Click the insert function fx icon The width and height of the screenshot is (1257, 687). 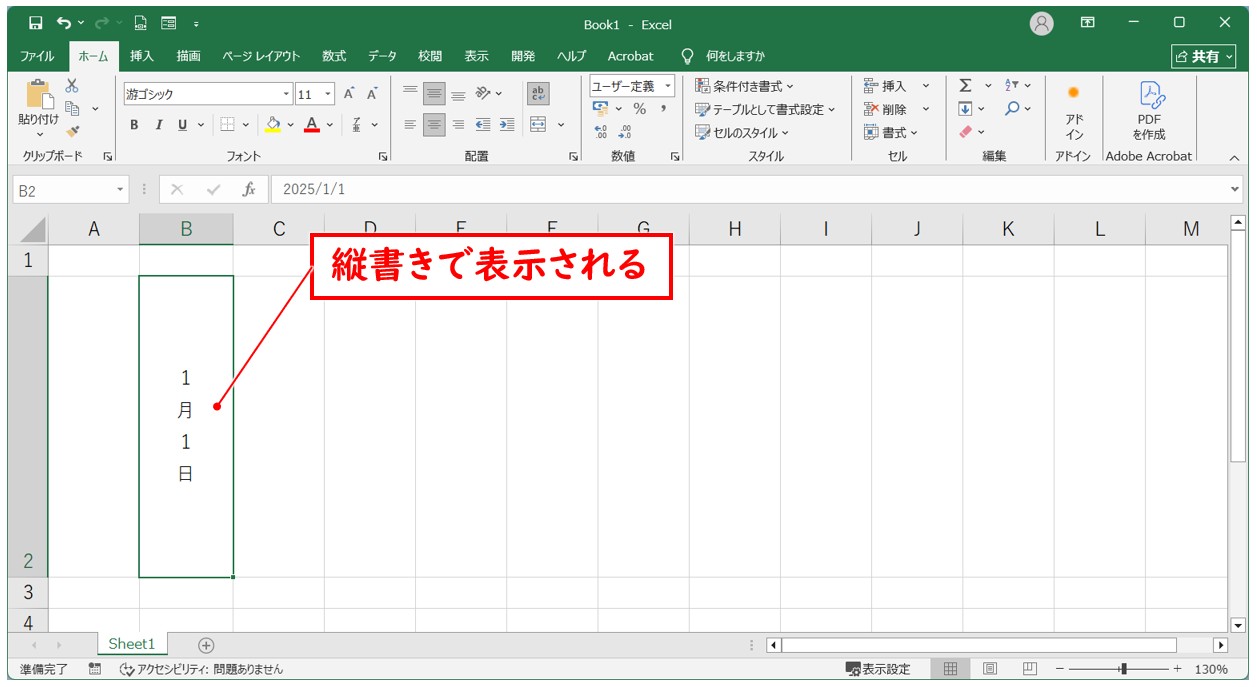tap(249, 189)
